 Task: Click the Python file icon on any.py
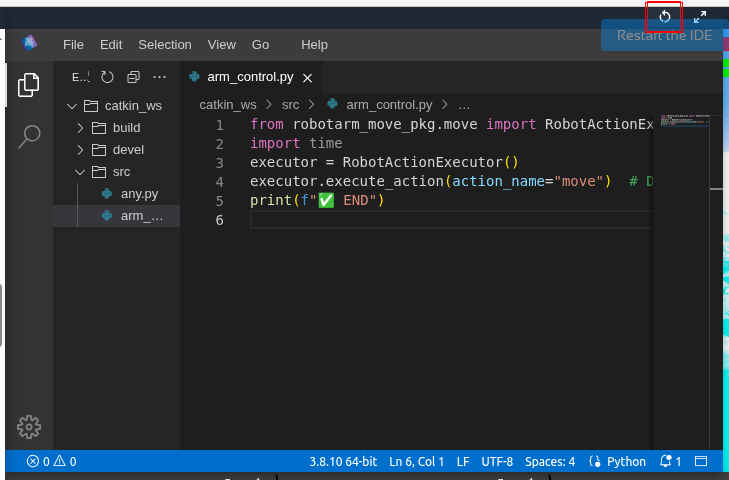coord(107,193)
